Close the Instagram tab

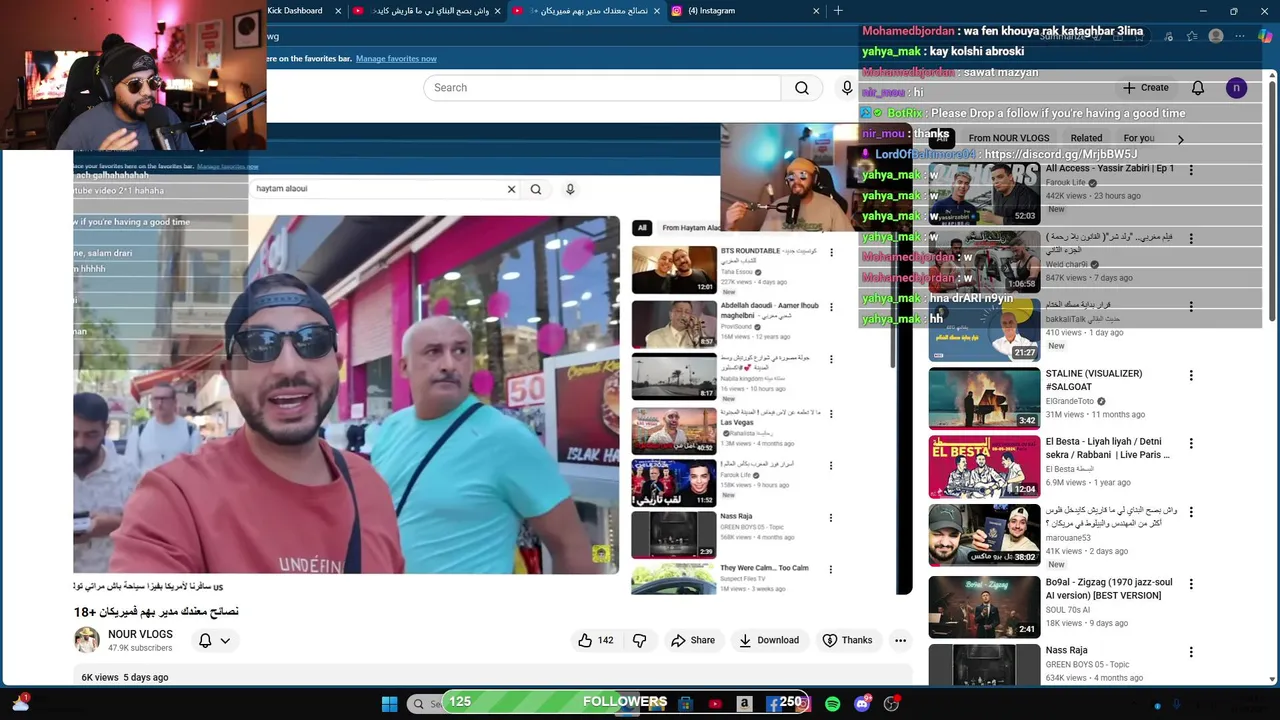[x=816, y=11]
